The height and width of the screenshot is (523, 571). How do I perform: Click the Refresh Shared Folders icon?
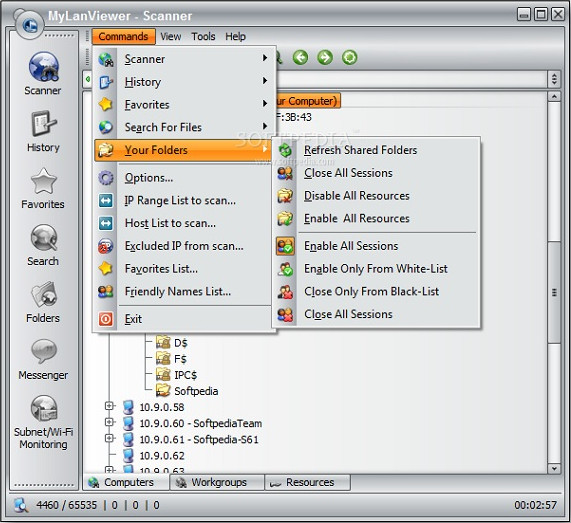285,150
